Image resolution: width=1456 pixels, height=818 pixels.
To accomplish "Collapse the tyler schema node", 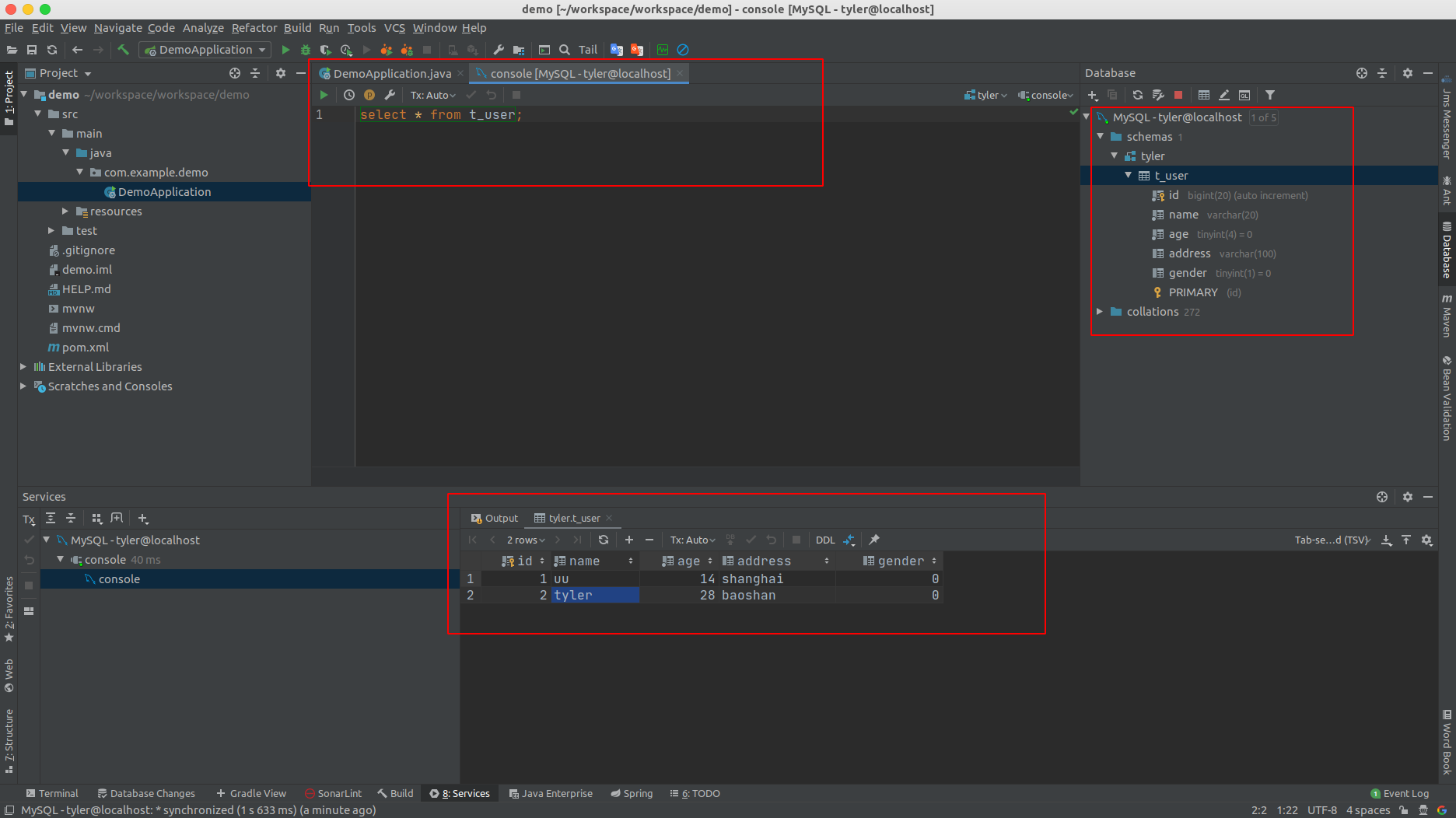I will (x=1114, y=156).
